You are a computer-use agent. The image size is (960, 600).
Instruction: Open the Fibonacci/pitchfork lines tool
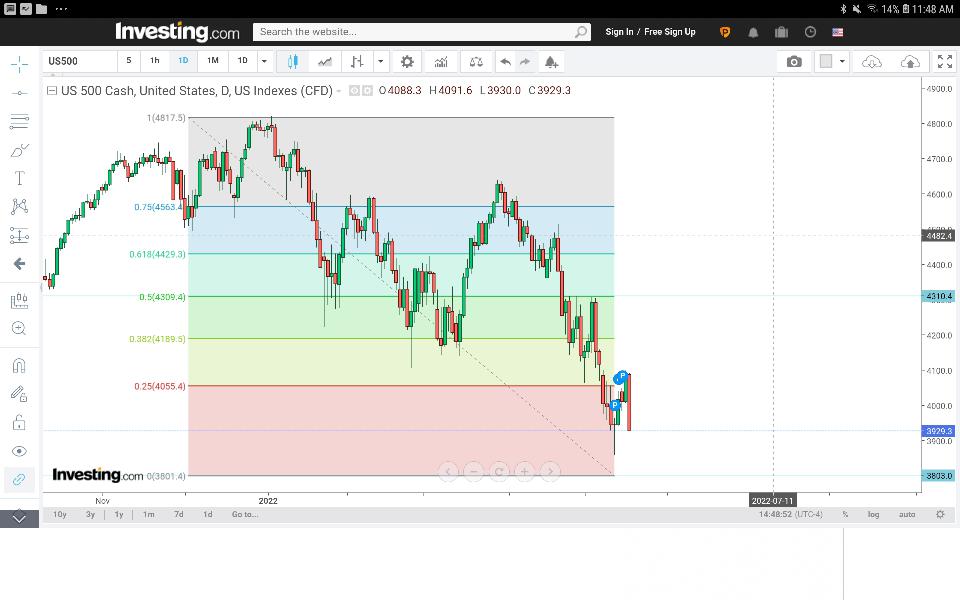click(x=19, y=121)
